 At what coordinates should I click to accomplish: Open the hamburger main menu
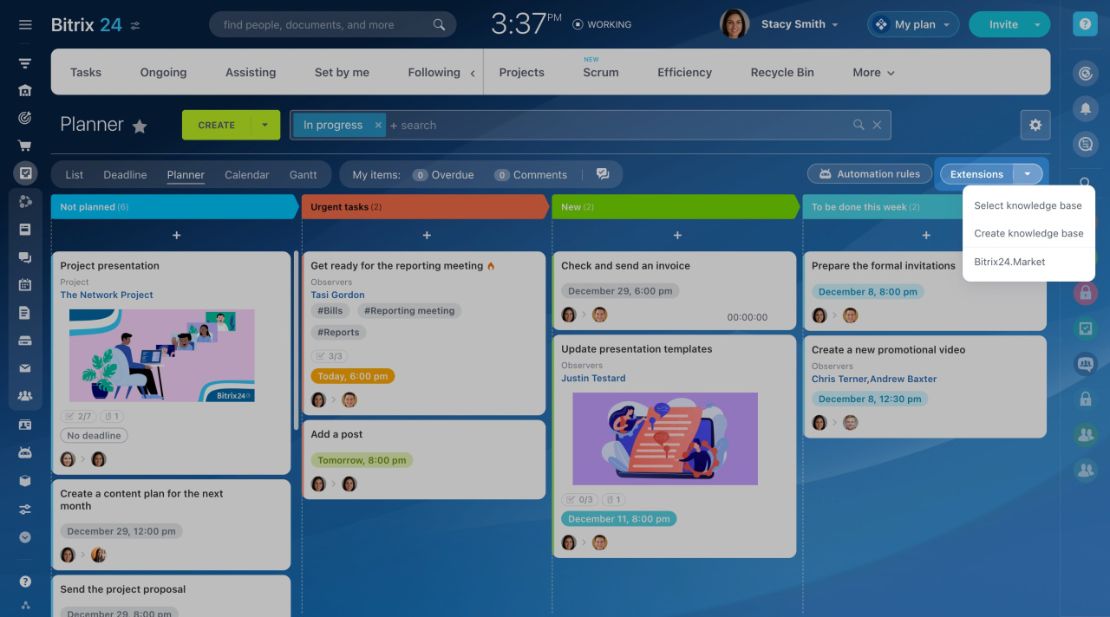click(25, 25)
